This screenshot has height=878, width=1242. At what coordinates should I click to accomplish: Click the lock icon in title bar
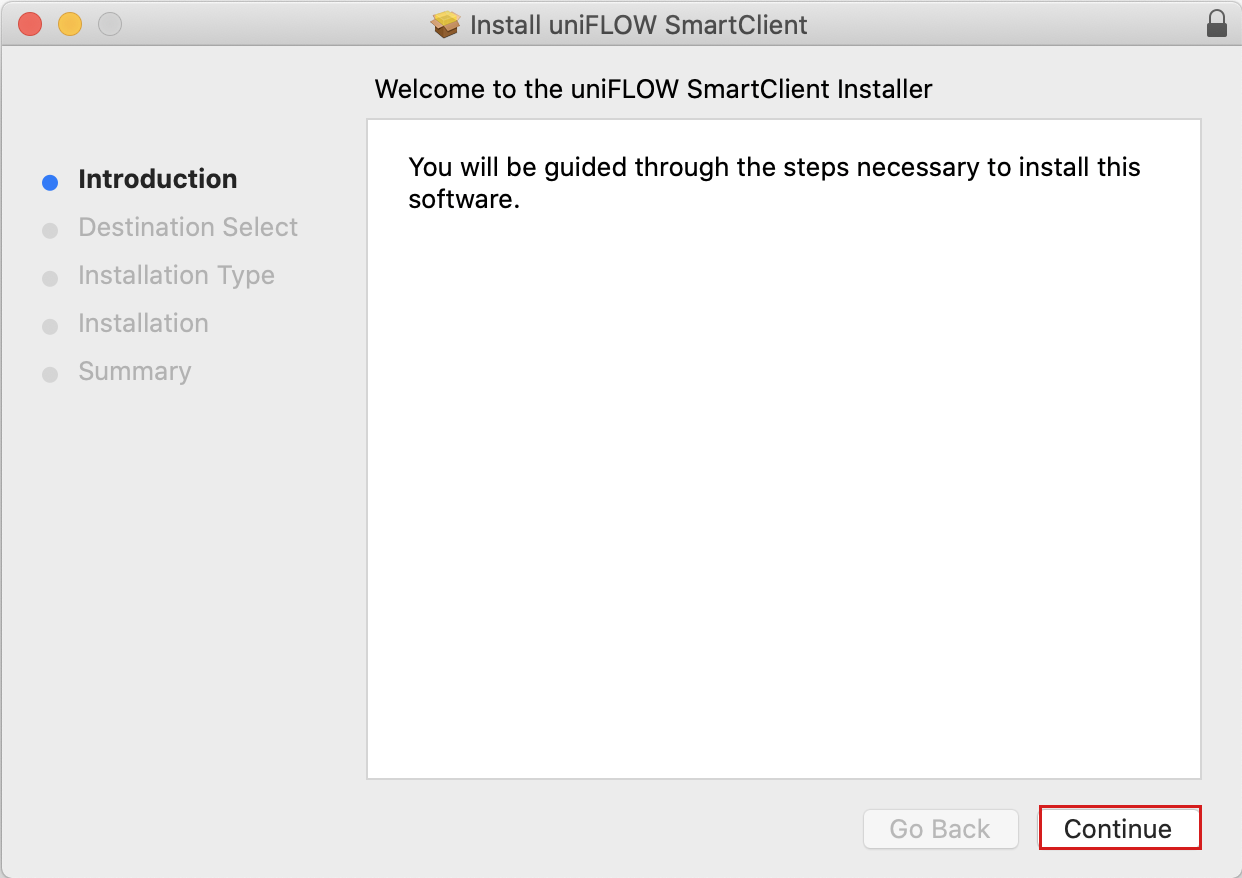1216,24
